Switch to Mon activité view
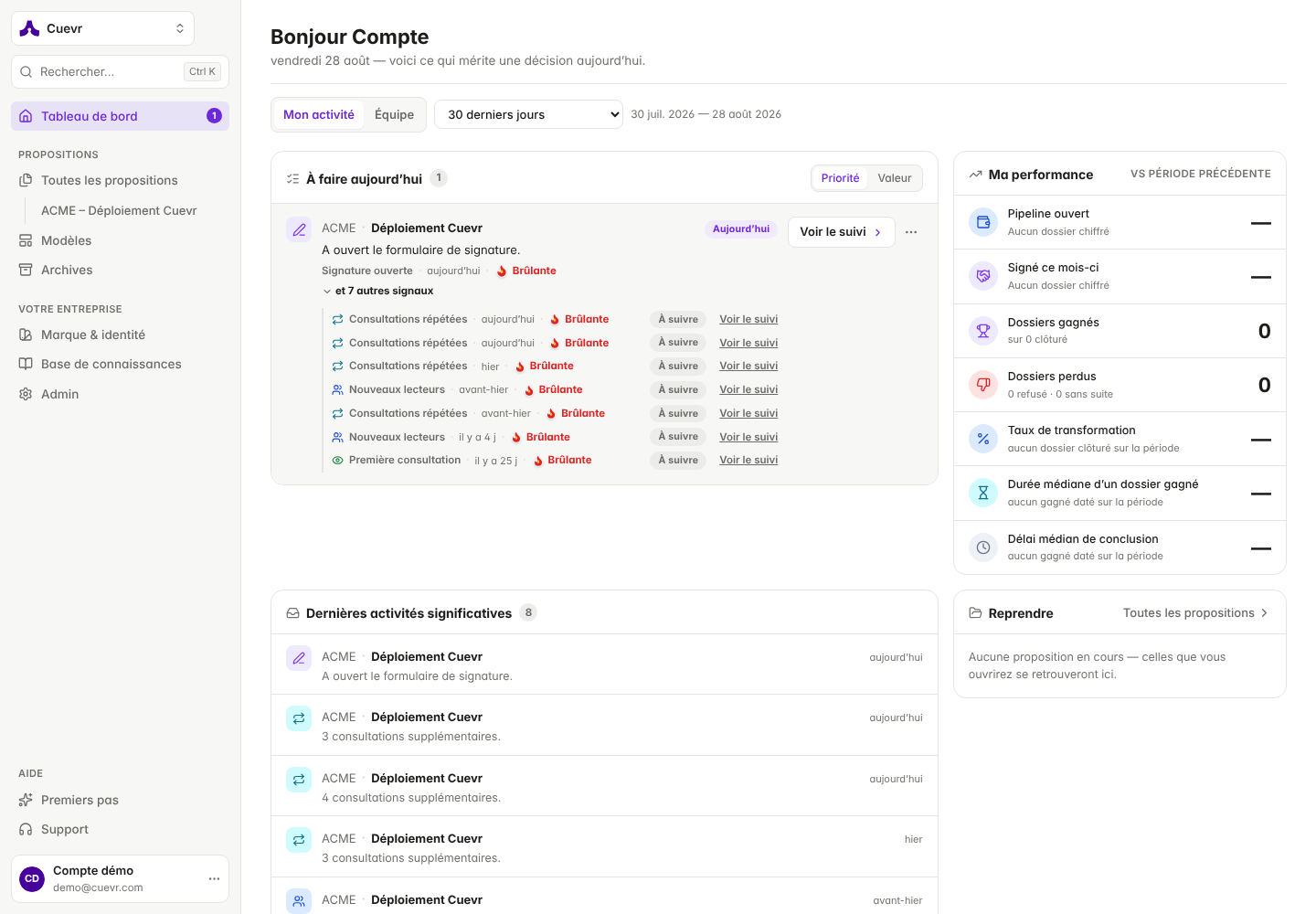 click(x=319, y=114)
